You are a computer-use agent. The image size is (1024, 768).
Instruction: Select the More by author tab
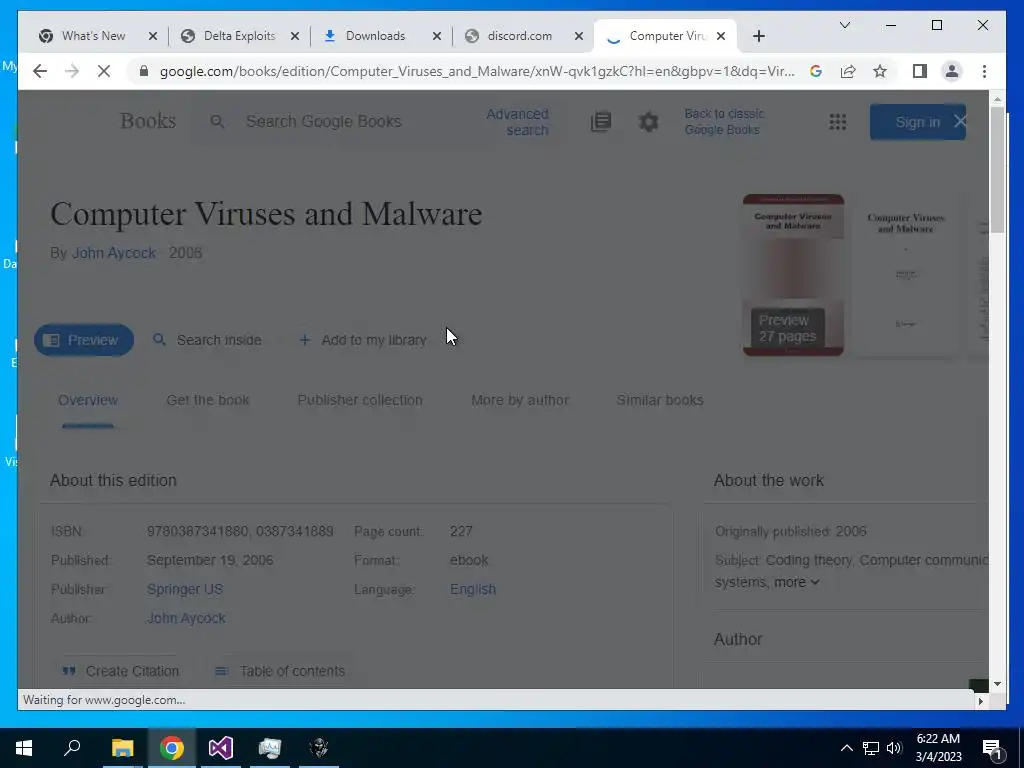coord(520,400)
